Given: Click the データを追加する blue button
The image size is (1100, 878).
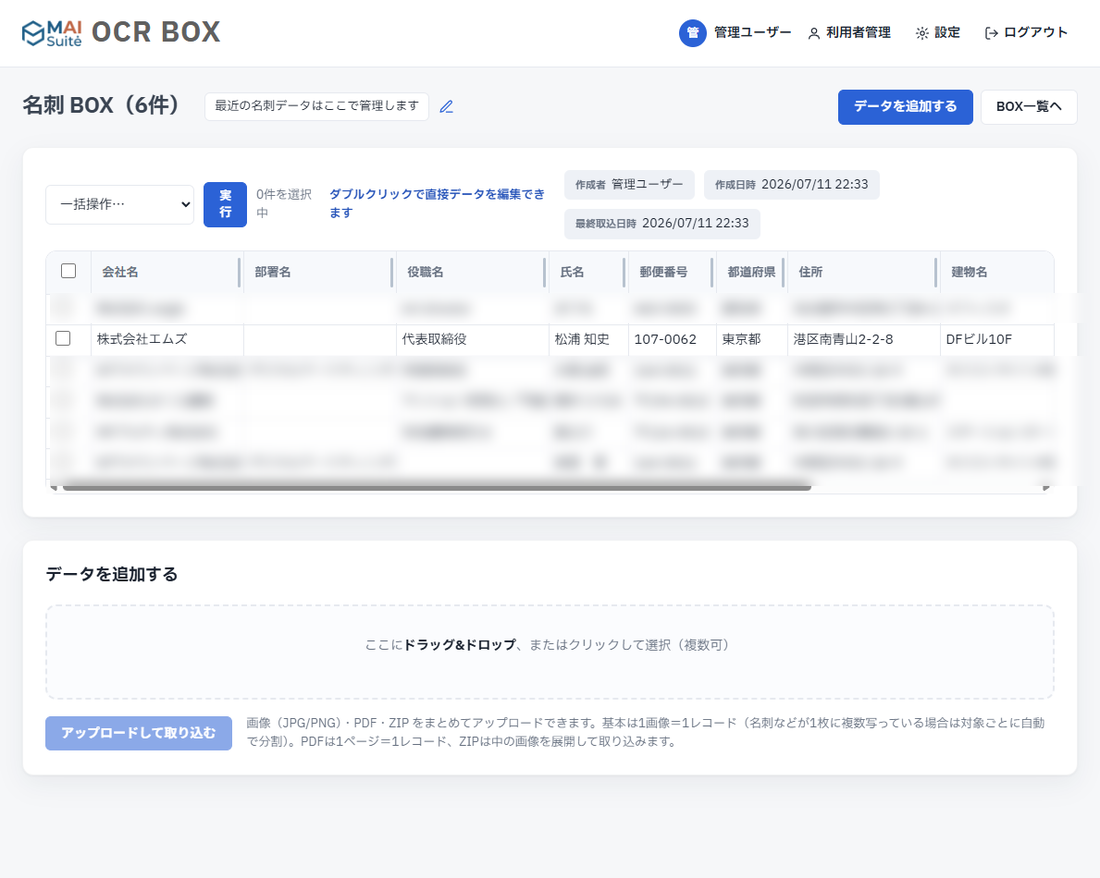Looking at the screenshot, I should click(x=905, y=107).
